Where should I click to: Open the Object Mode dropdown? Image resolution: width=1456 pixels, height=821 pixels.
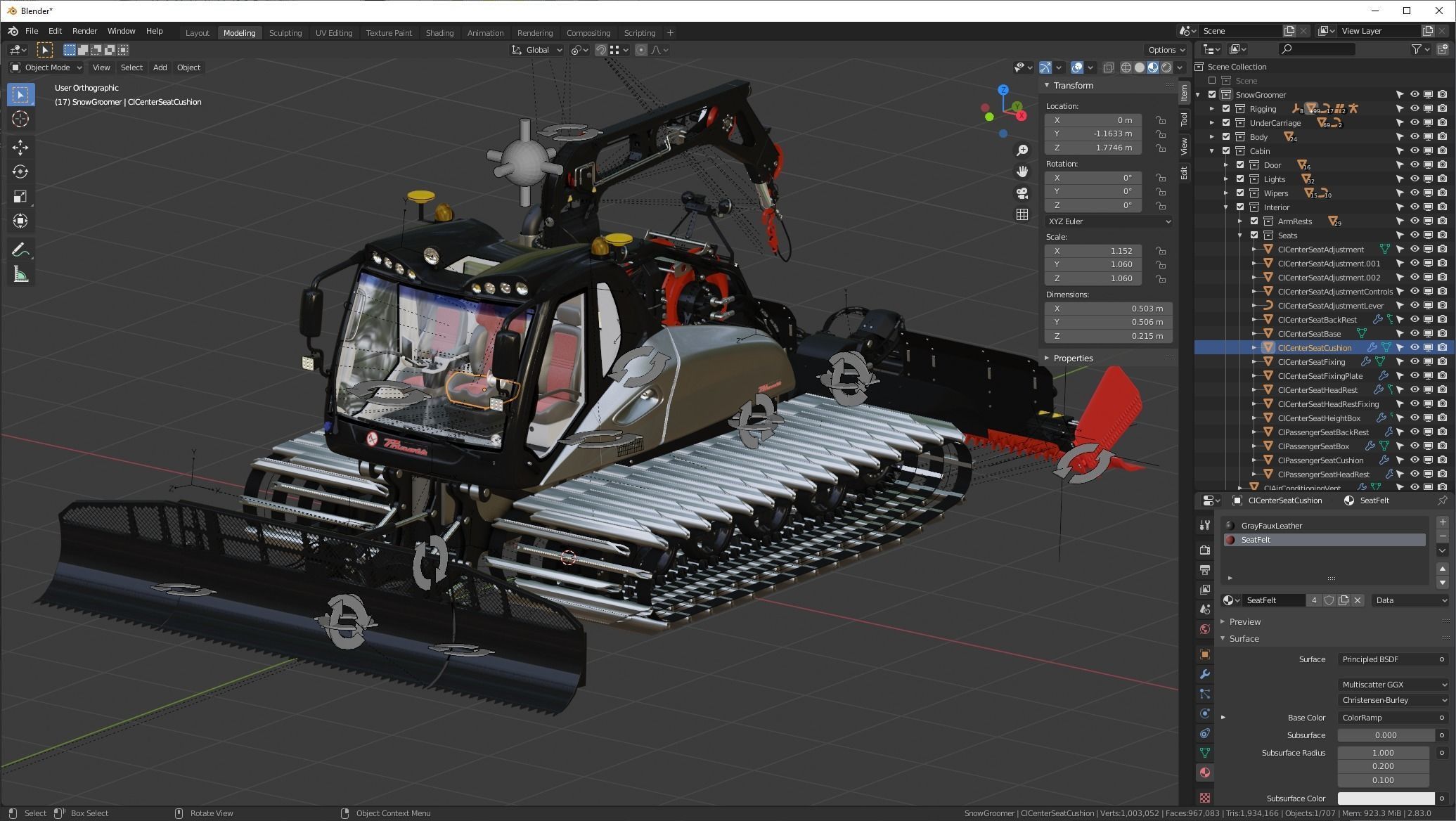coord(46,67)
